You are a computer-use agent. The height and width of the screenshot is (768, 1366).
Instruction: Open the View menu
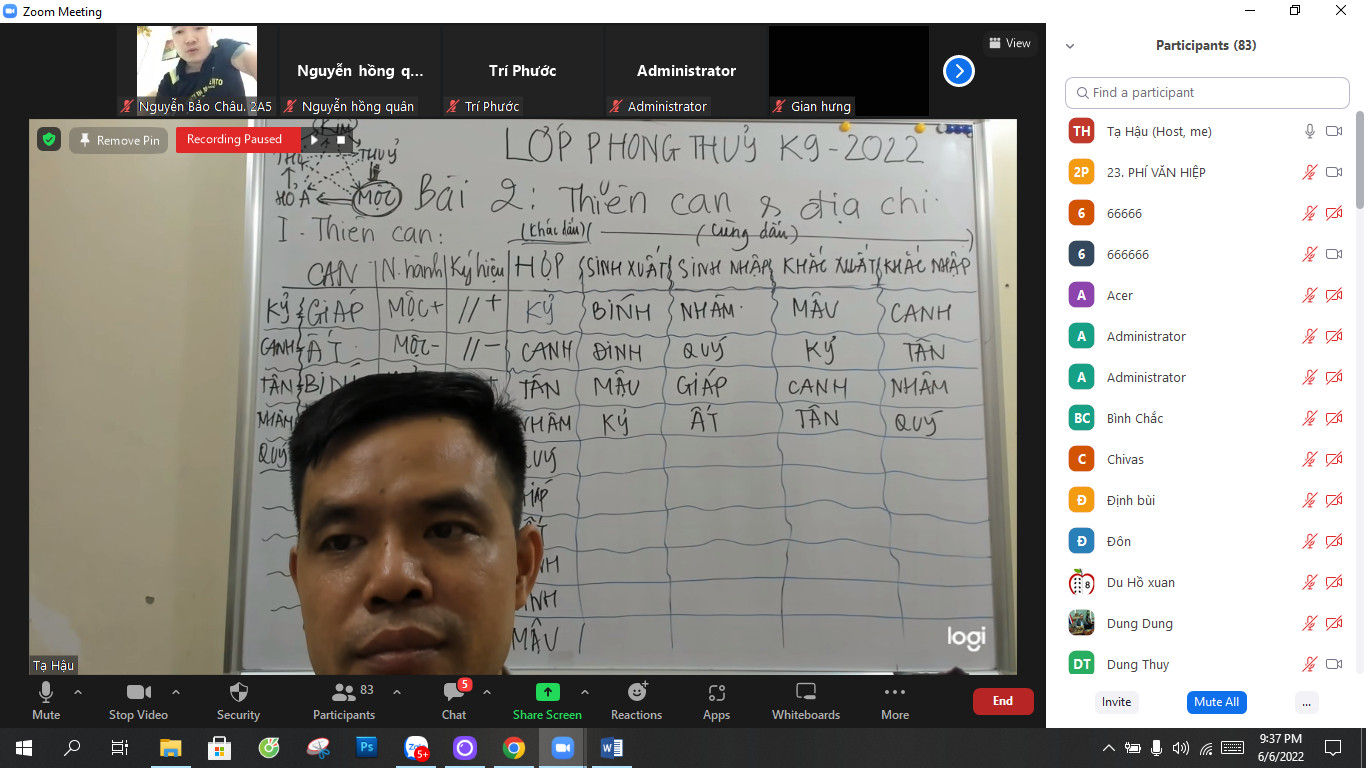[x=1009, y=43]
